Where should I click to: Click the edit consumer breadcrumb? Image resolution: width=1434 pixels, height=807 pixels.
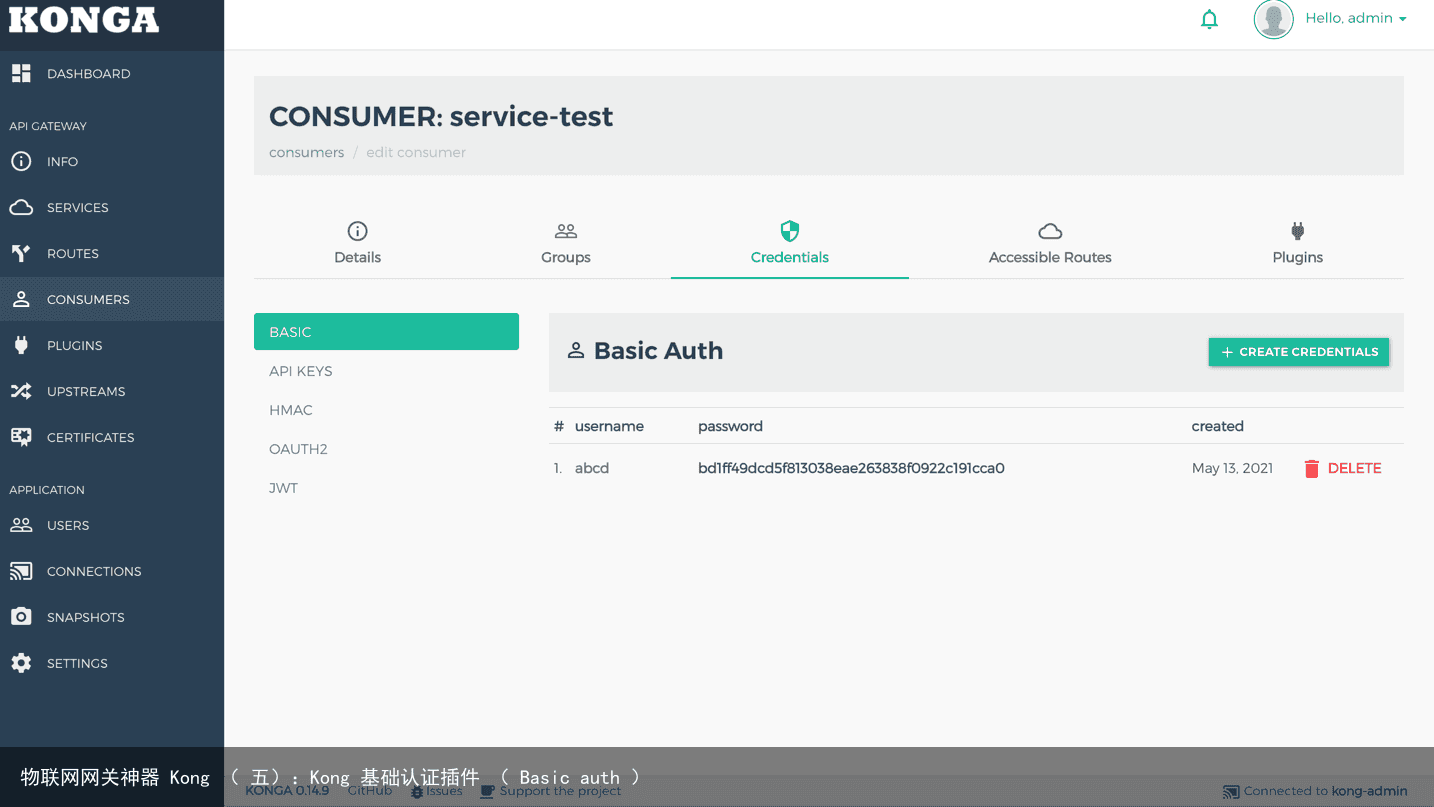click(416, 152)
